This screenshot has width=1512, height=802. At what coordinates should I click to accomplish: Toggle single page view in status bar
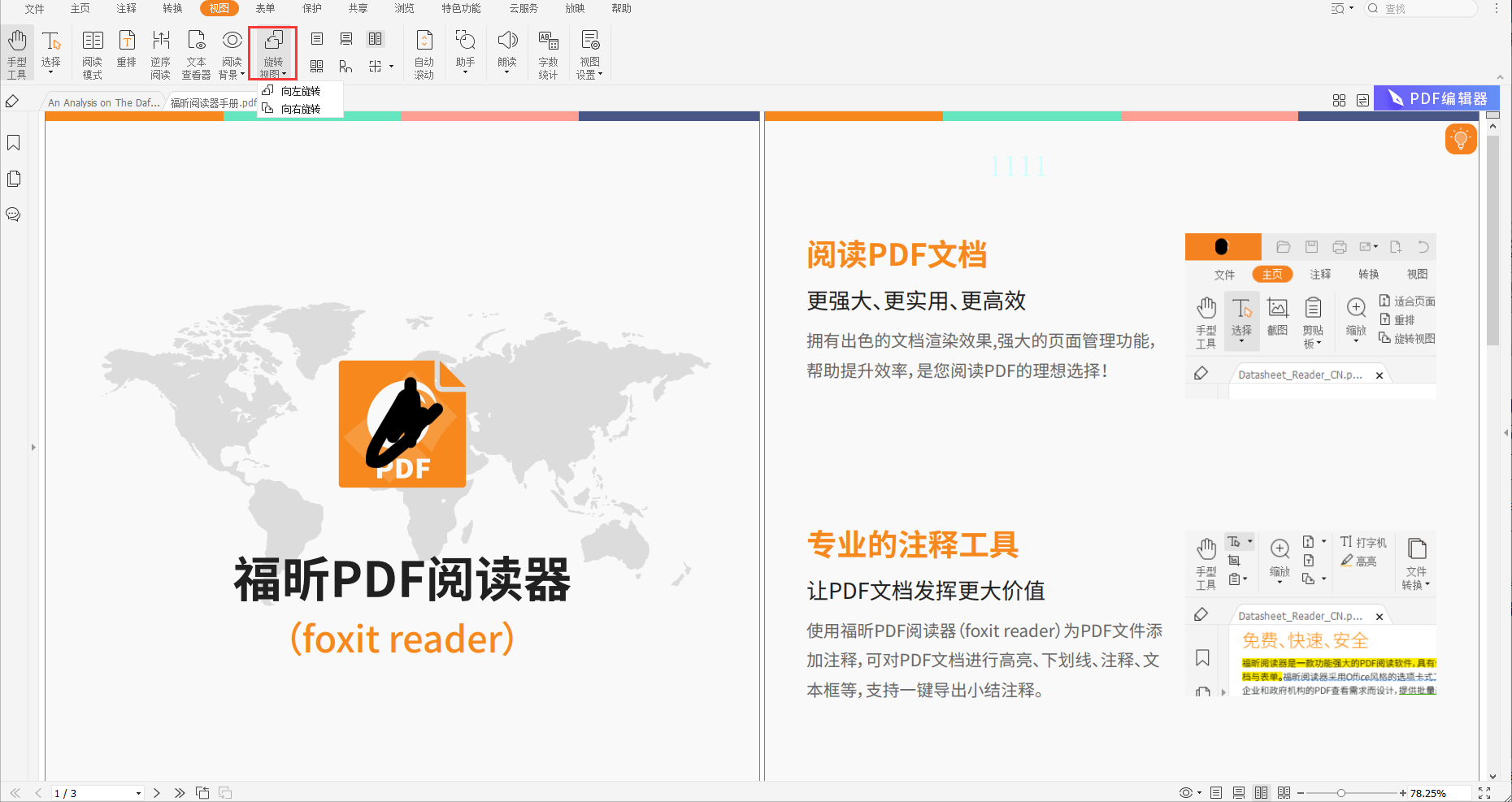tap(1216, 793)
